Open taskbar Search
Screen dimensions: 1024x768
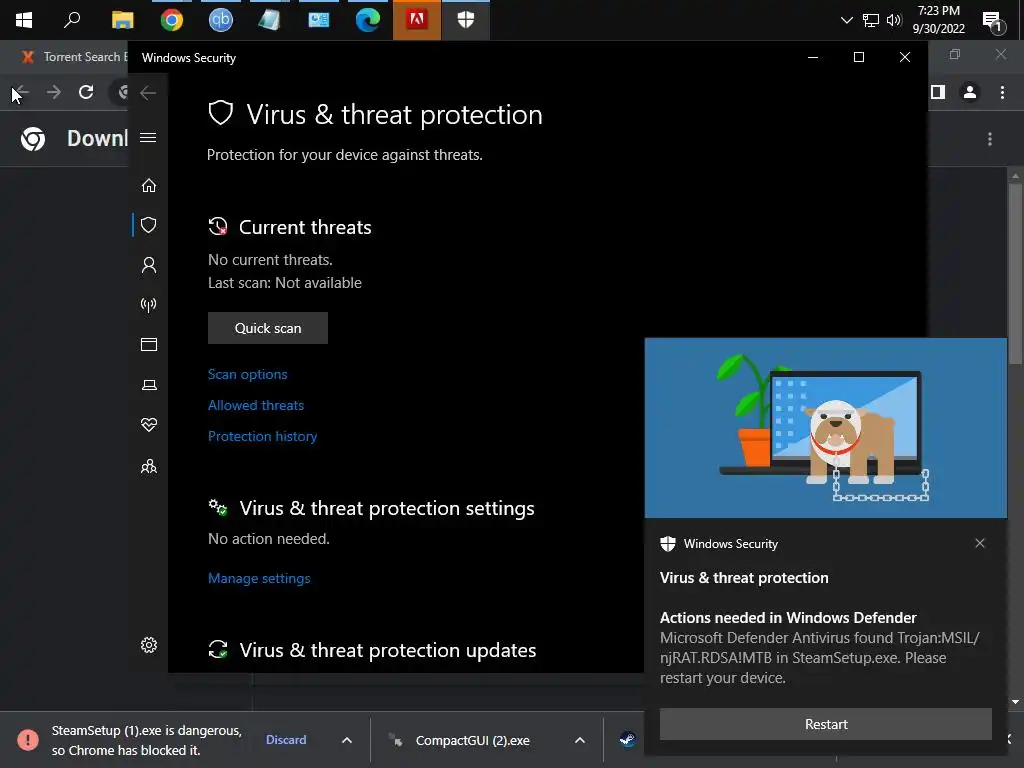pyautogui.click(x=72, y=20)
